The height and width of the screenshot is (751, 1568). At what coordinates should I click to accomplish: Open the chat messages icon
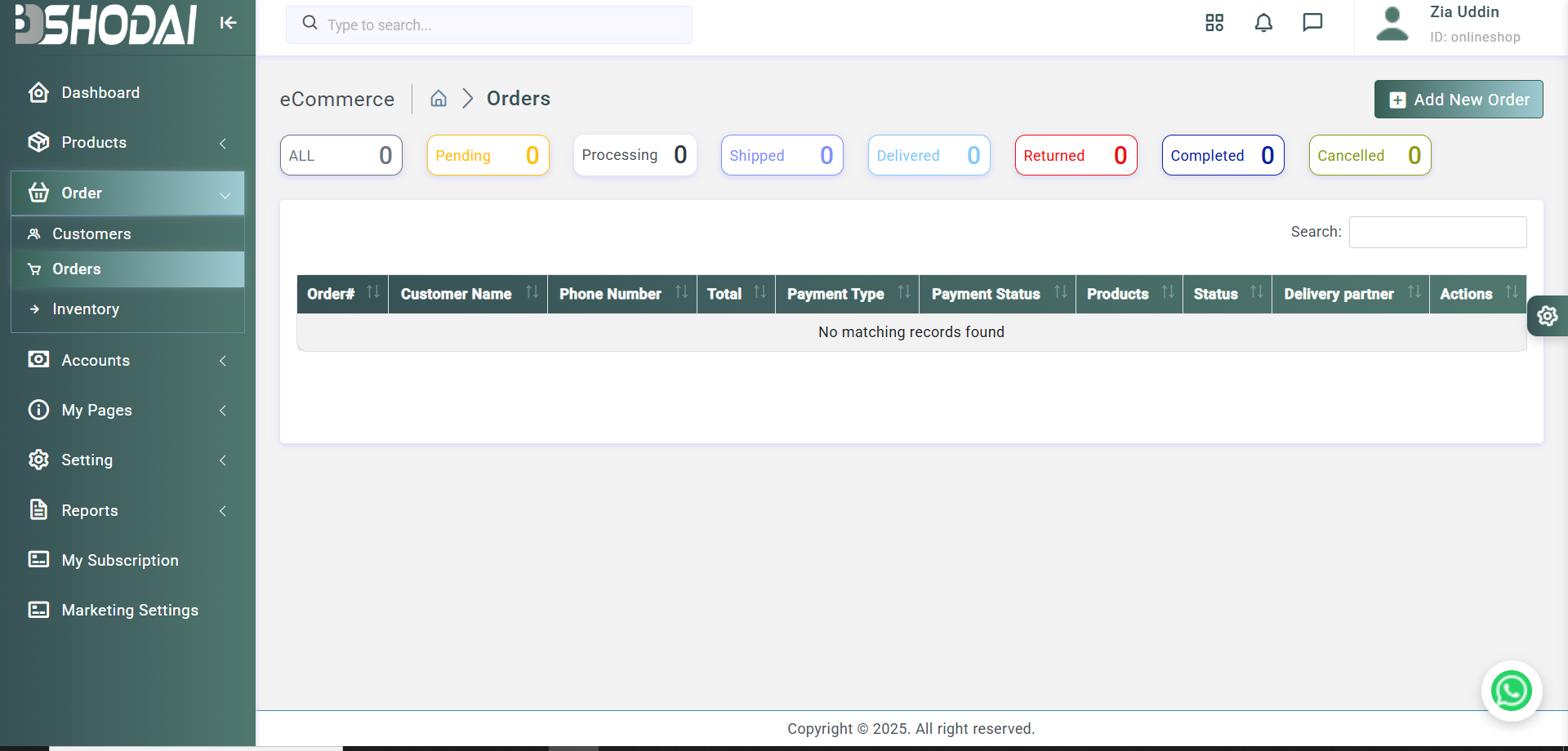1312,23
